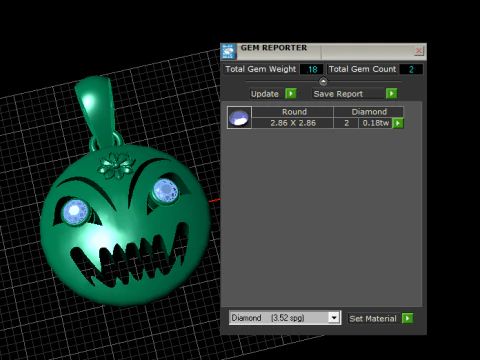The width and height of the screenshot is (480, 360).
Task: Click the green arrow beside Update
Action: (291, 94)
